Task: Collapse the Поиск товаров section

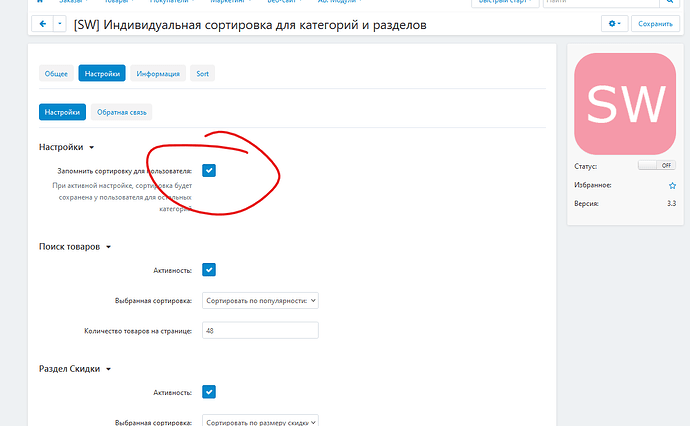Action: [75, 246]
